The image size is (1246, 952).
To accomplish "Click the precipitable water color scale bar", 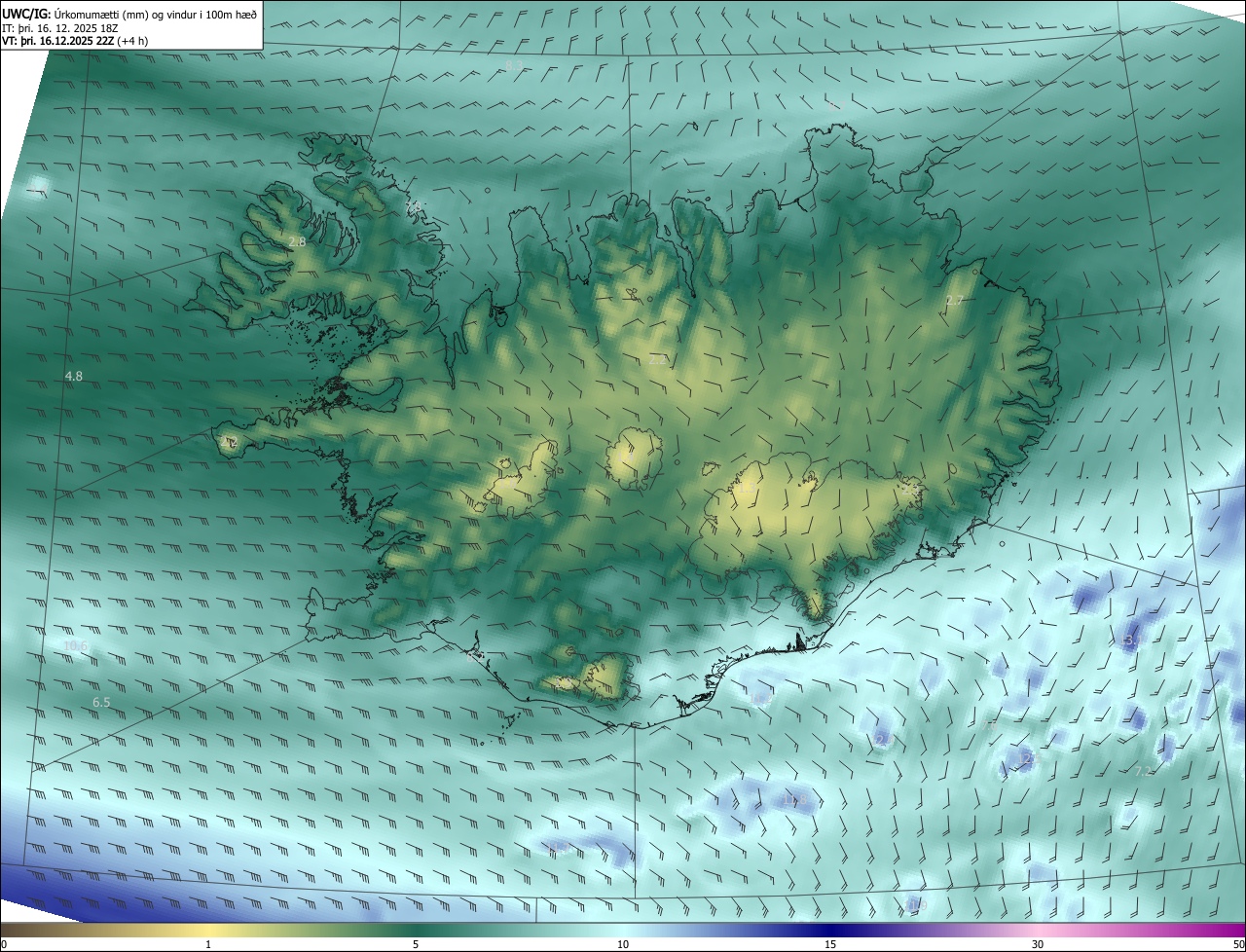I will coord(623,931).
